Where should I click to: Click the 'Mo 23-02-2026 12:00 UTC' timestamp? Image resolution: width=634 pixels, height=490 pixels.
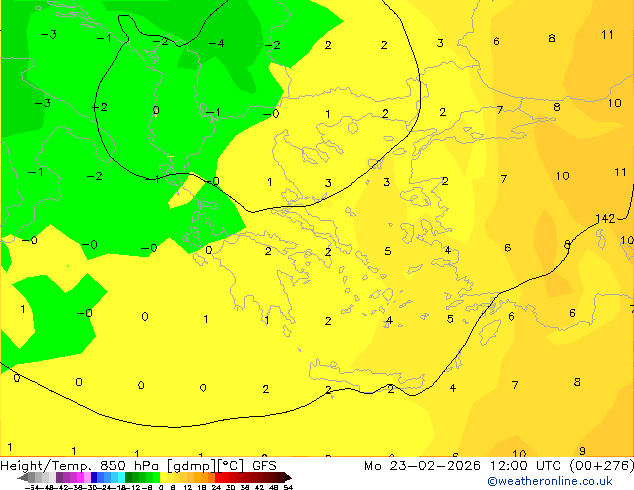(465, 466)
